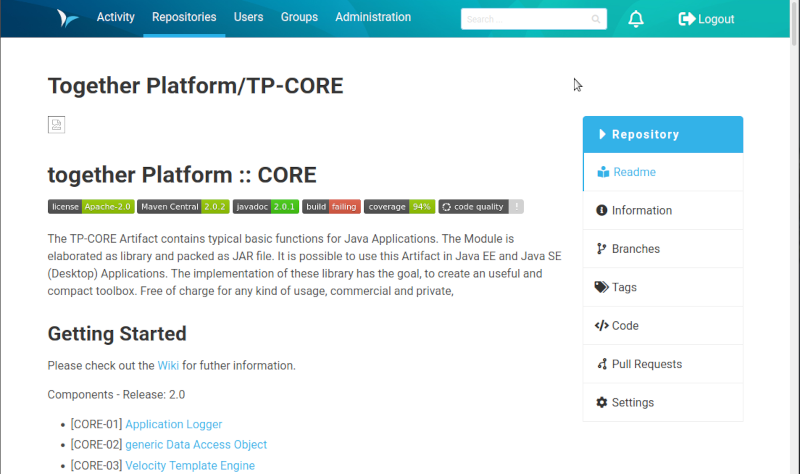Go to the Information sidebar entry
The width and height of the screenshot is (800, 474).
tap(663, 210)
